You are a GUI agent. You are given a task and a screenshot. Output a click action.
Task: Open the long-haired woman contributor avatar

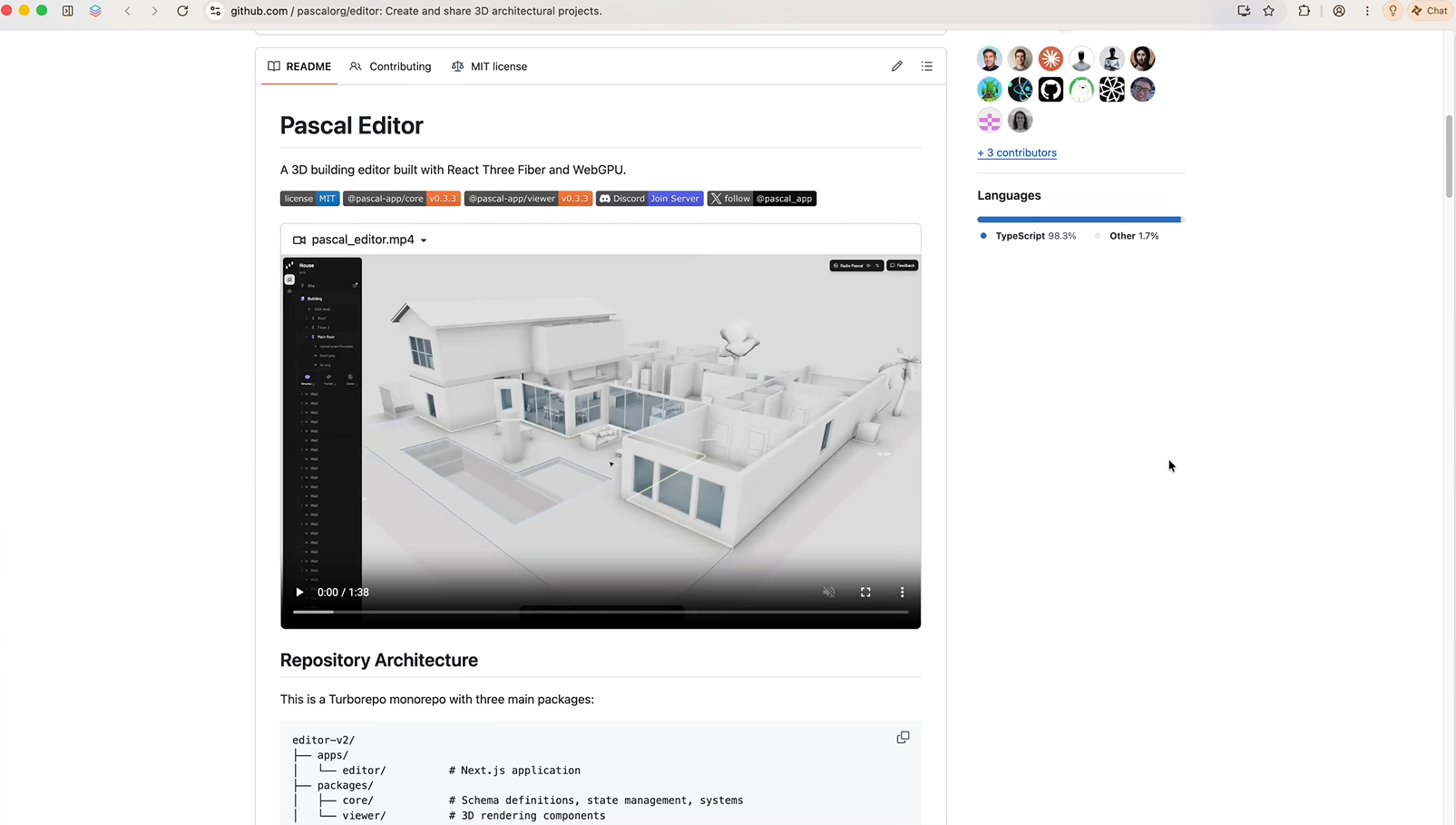click(1020, 121)
